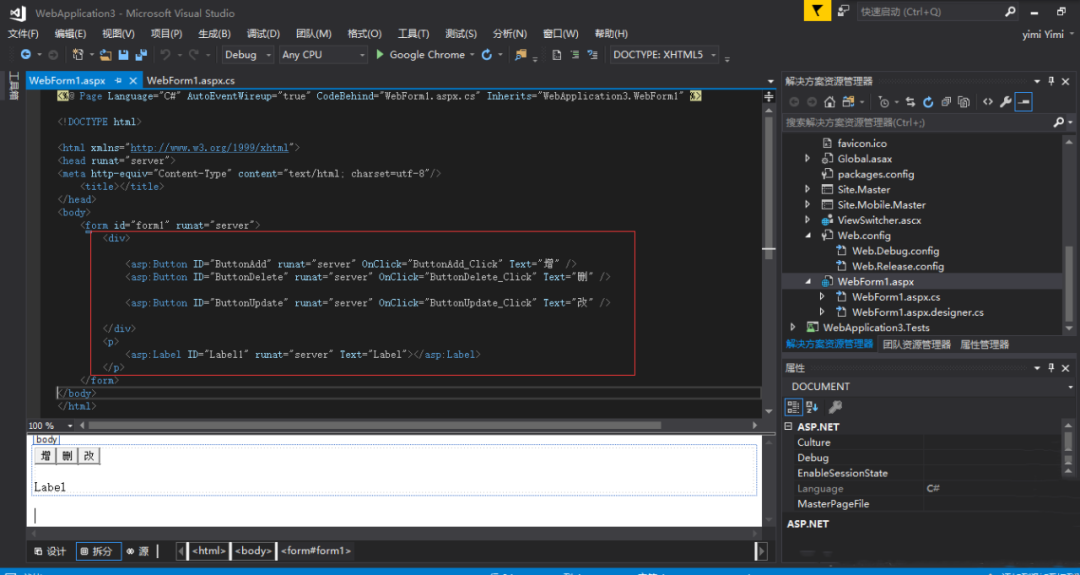This screenshot has width=1080, height=575.
Task: Open the 调试(D) Debug menu
Action: 263,34
